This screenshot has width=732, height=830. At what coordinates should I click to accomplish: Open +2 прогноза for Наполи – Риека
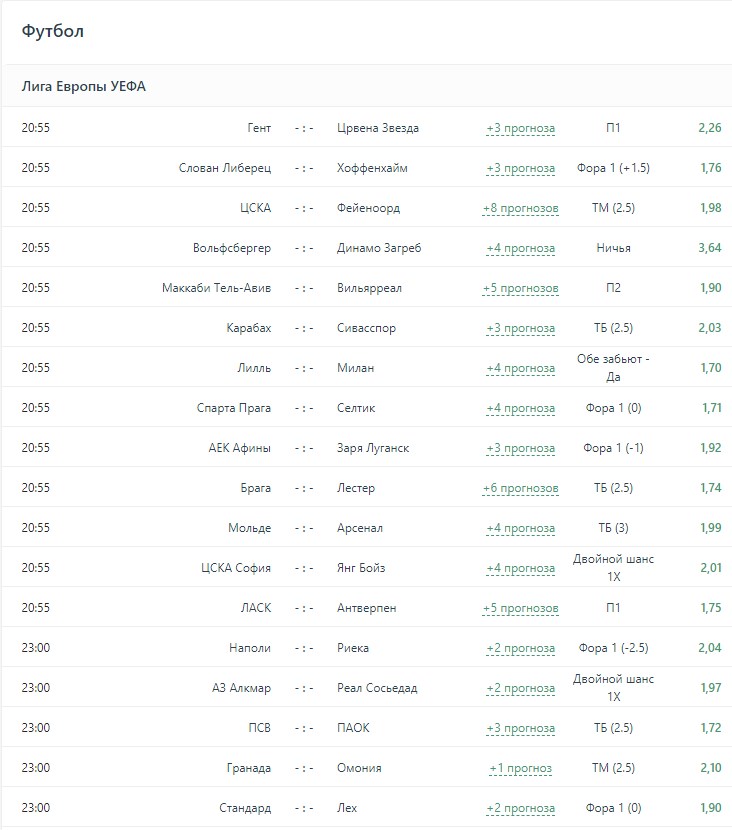pyautogui.click(x=520, y=648)
